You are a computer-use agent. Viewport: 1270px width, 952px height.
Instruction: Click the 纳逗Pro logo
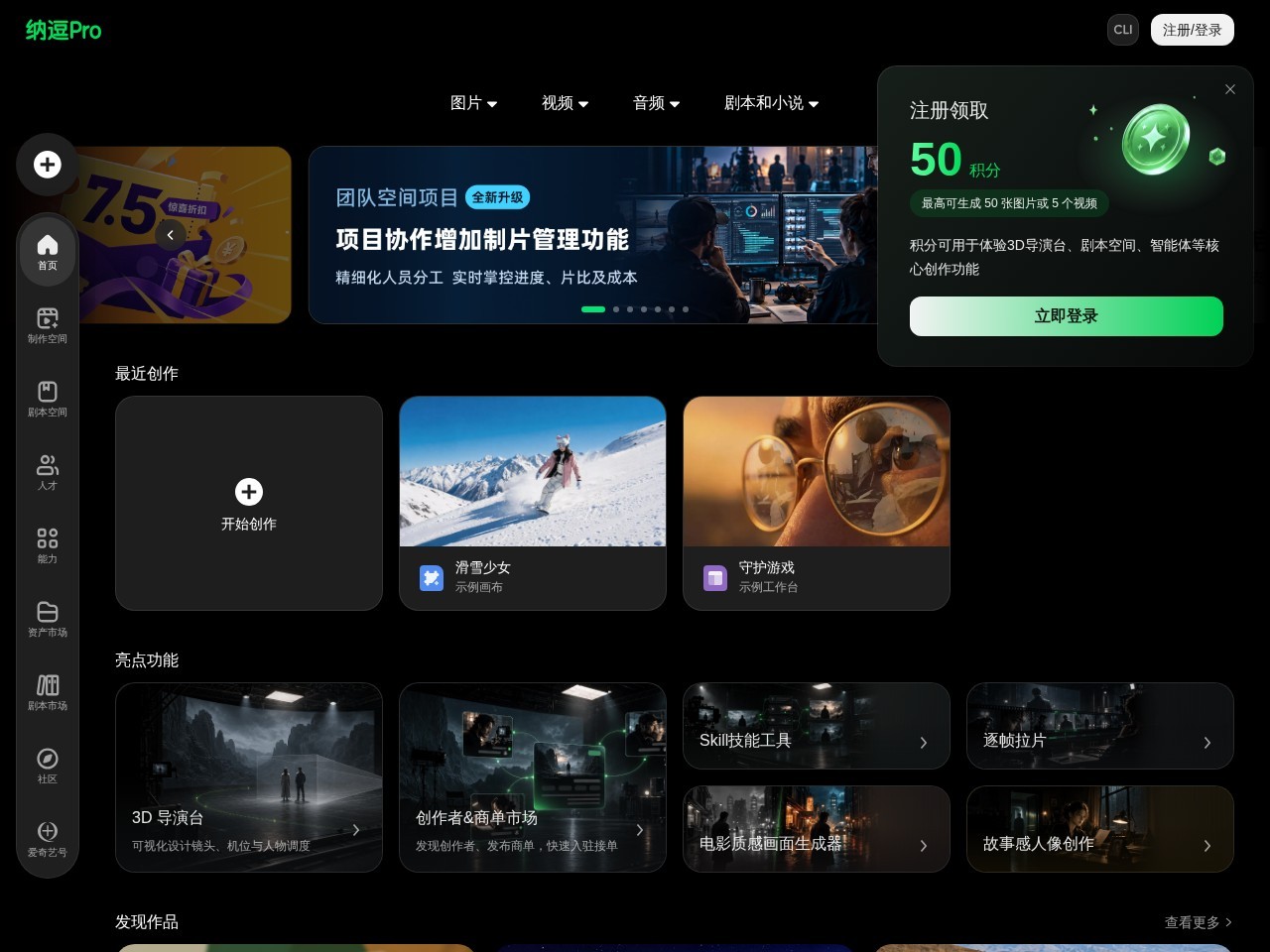click(x=63, y=31)
